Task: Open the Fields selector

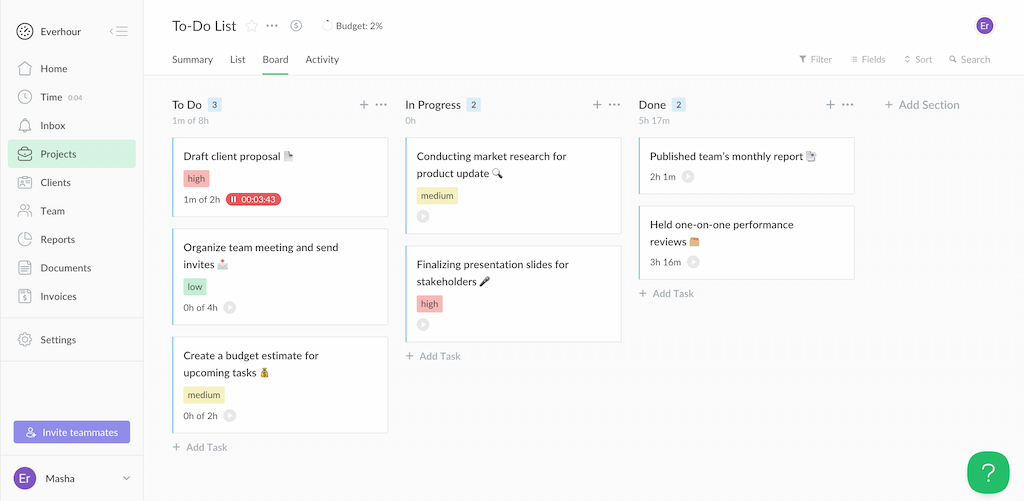Action: (868, 59)
